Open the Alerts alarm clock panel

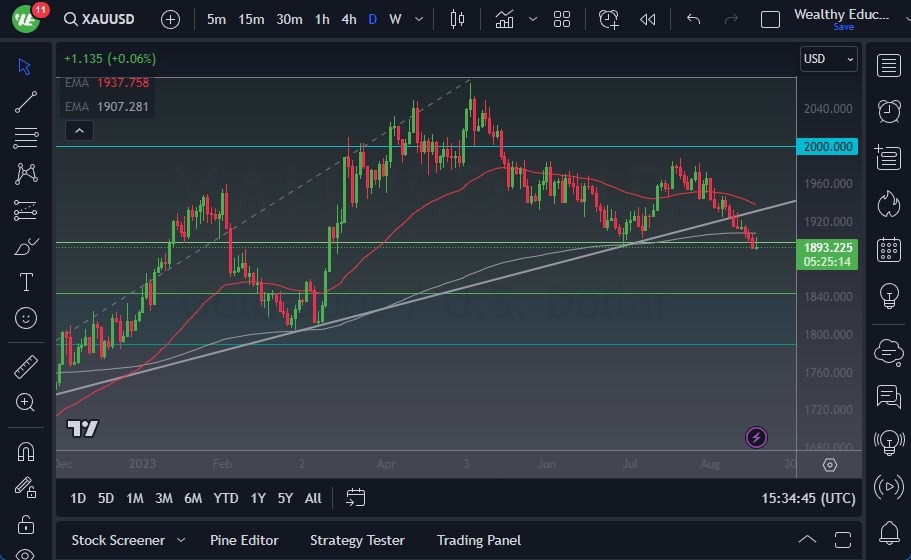pyautogui.click(x=888, y=110)
